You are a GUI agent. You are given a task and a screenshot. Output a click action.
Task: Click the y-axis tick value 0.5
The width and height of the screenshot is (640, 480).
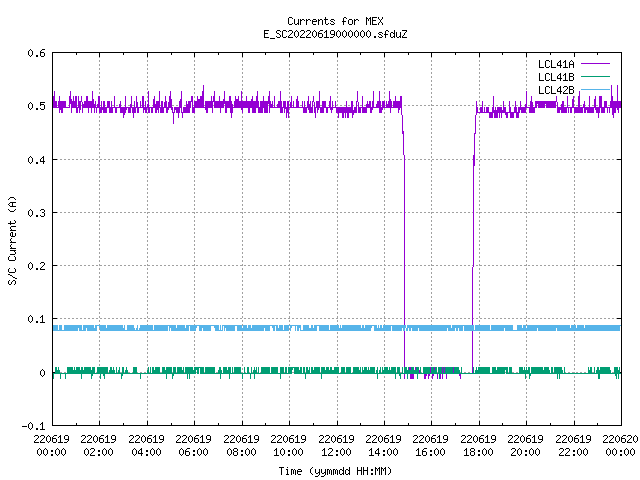(x=36, y=106)
